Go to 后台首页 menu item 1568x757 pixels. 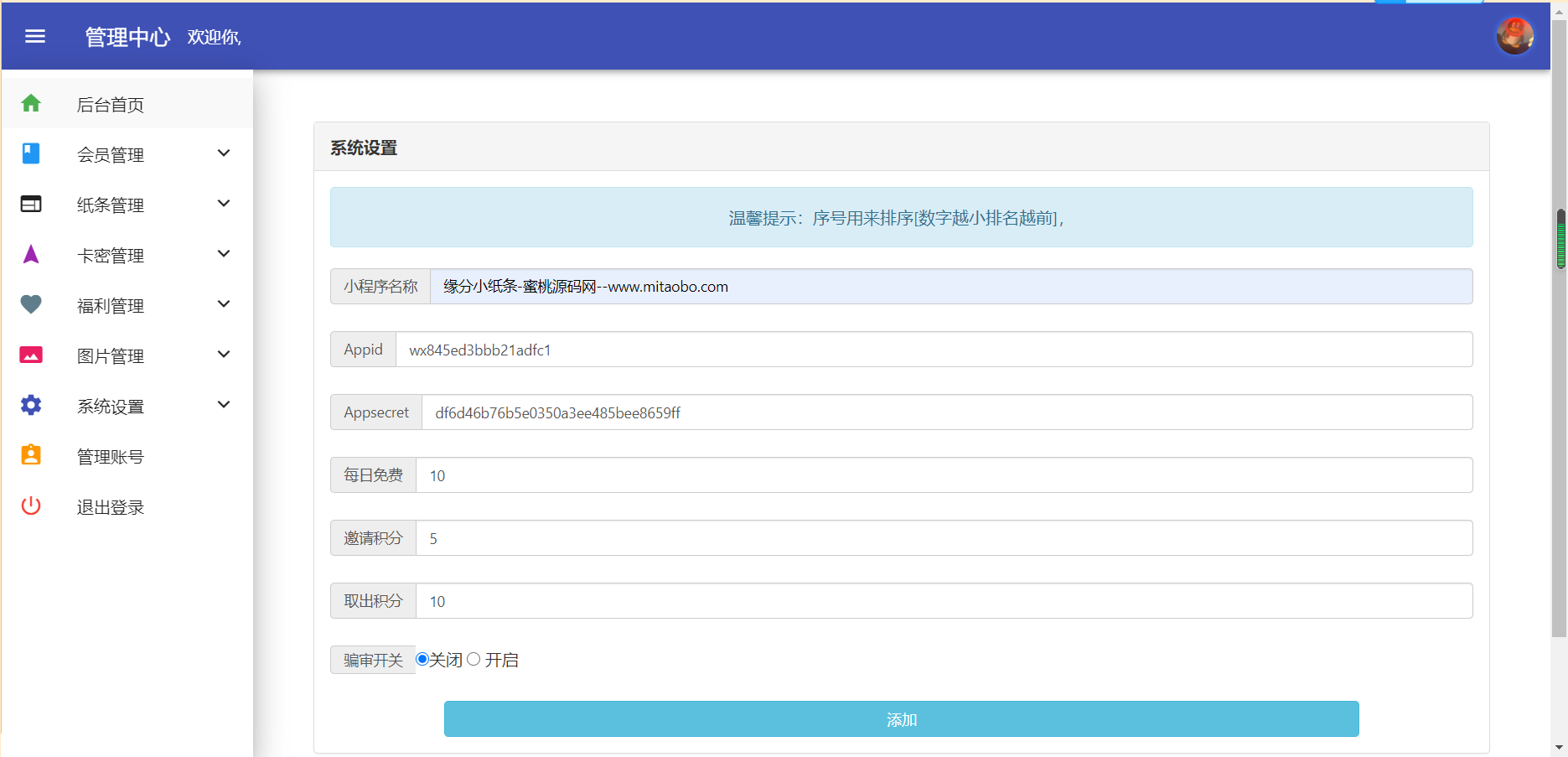tap(111, 105)
